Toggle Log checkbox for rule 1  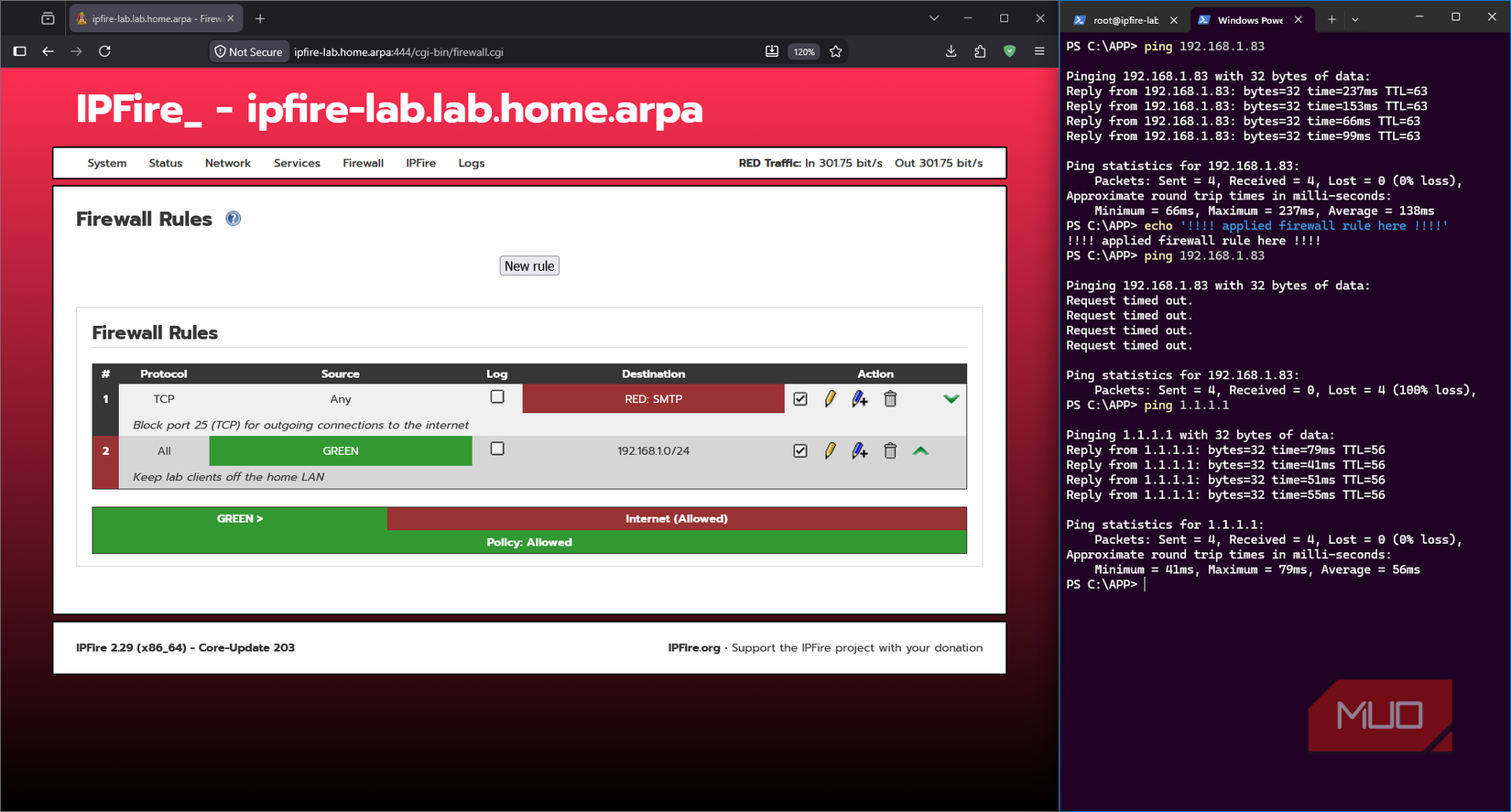[497, 397]
